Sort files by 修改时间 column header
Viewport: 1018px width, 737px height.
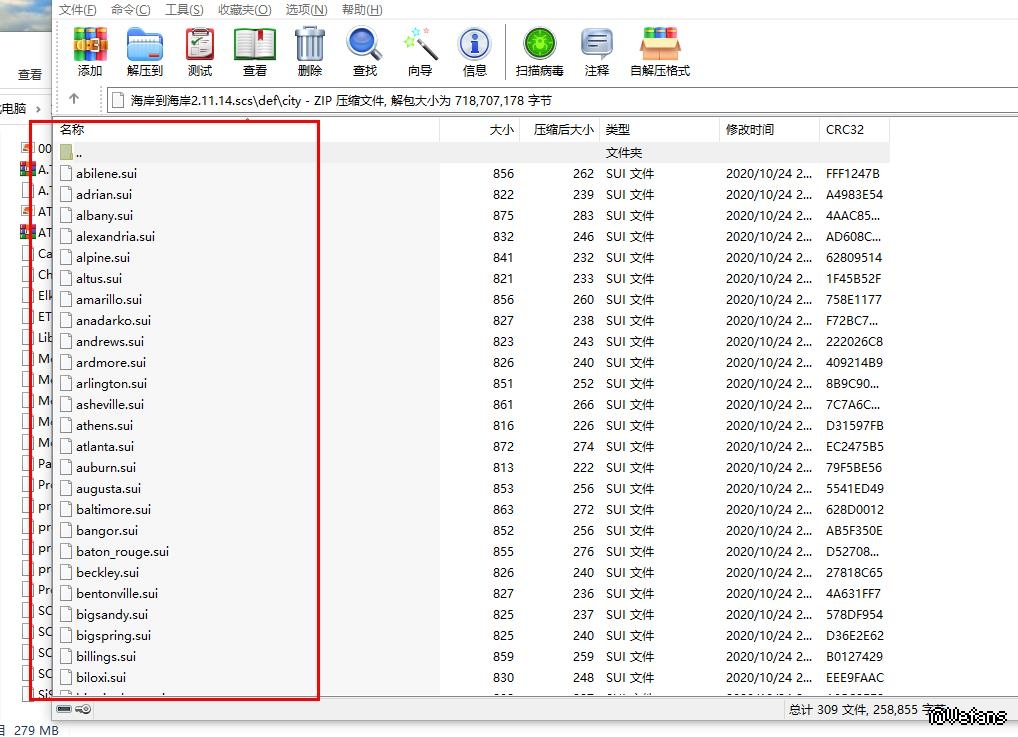pos(750,130)
